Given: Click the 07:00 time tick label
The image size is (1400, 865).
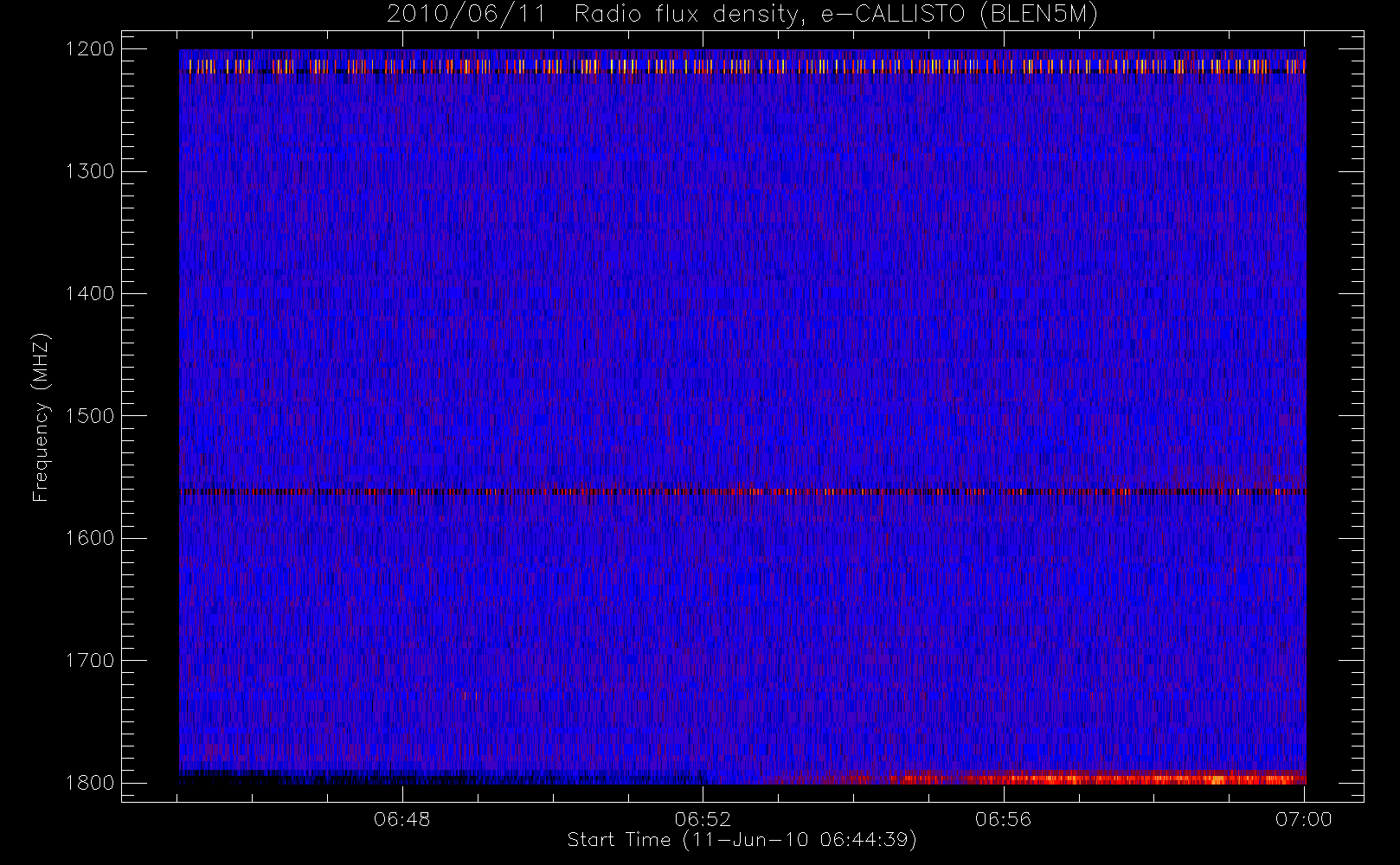Looking at the screenshot, I should click(1304, 819).
